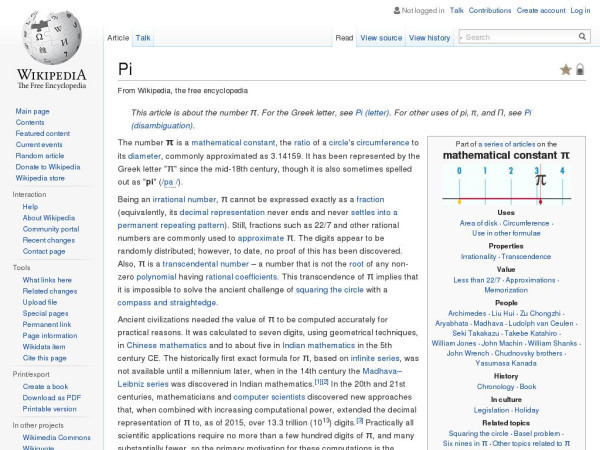Click the not-logged-in user icon
The image size is (600, 450).
click(397, 10)
